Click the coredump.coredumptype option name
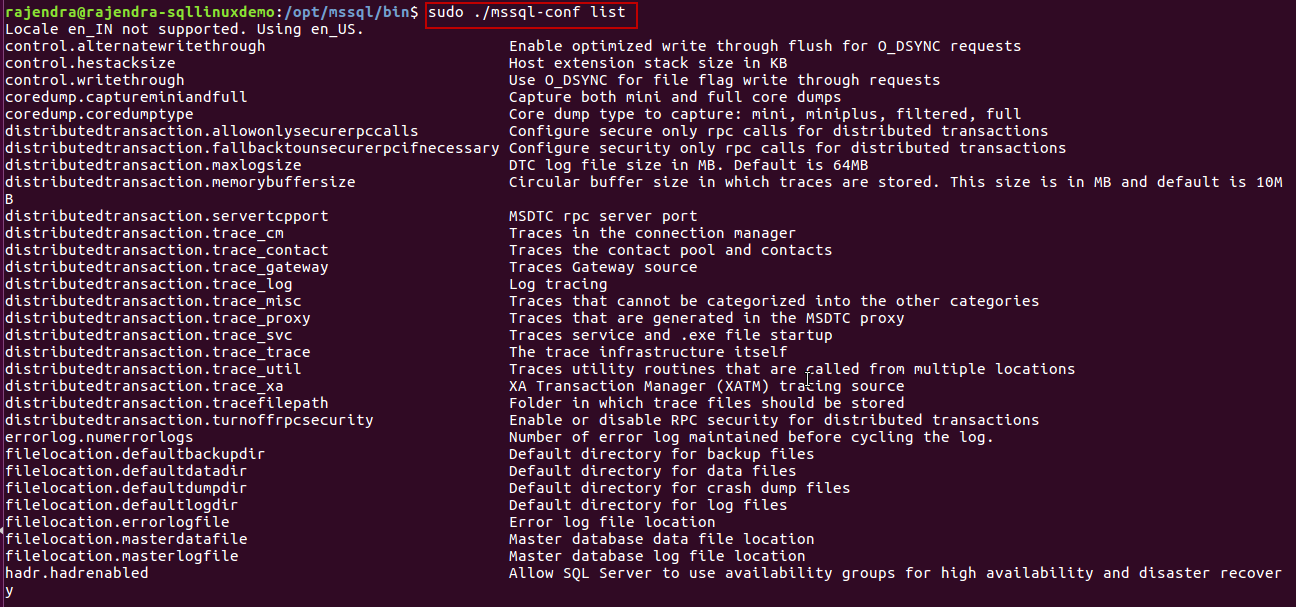The image size is (1296, 607). tap(113, 114)
